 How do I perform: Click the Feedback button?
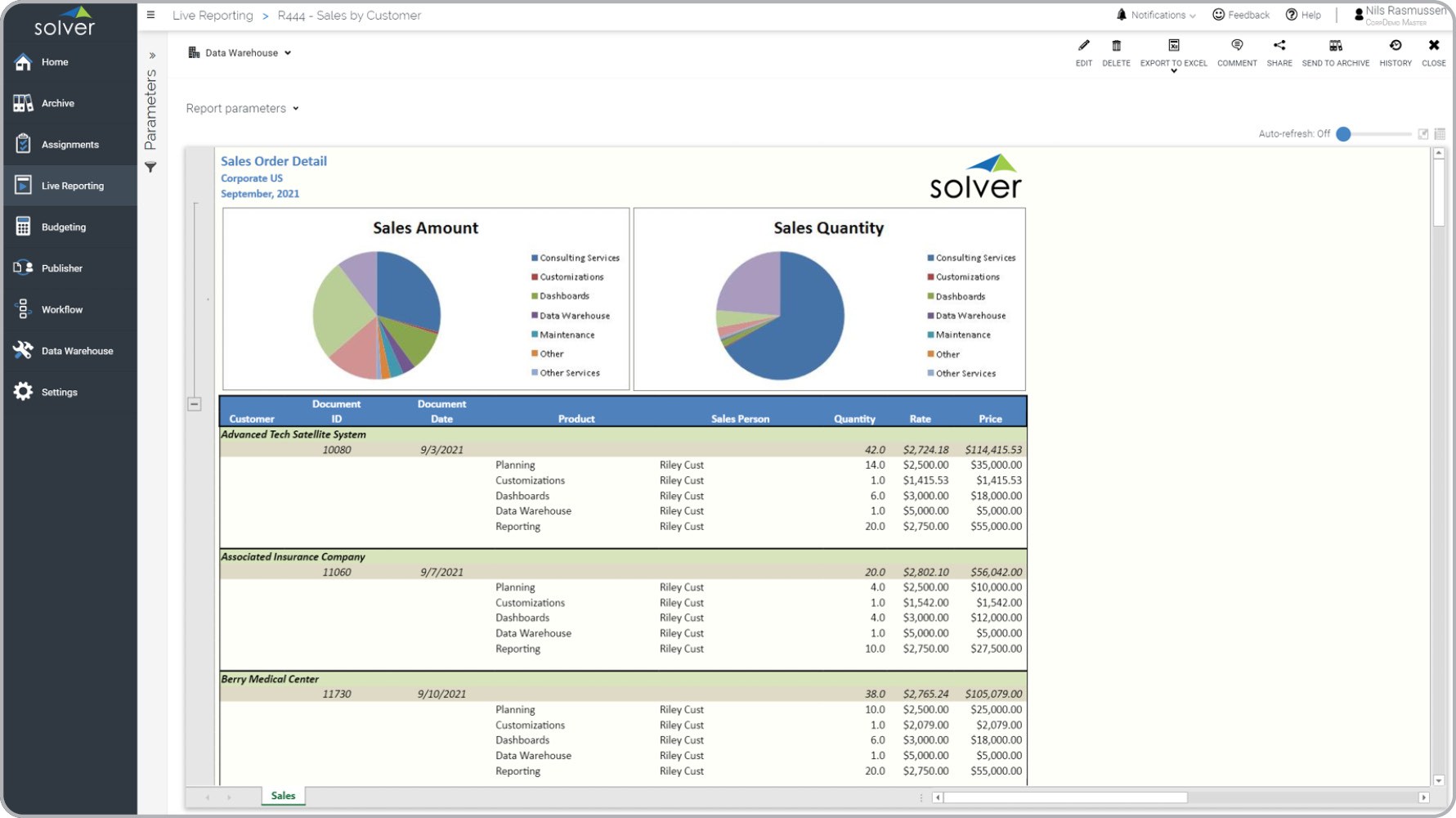[x=1240, y=15]
